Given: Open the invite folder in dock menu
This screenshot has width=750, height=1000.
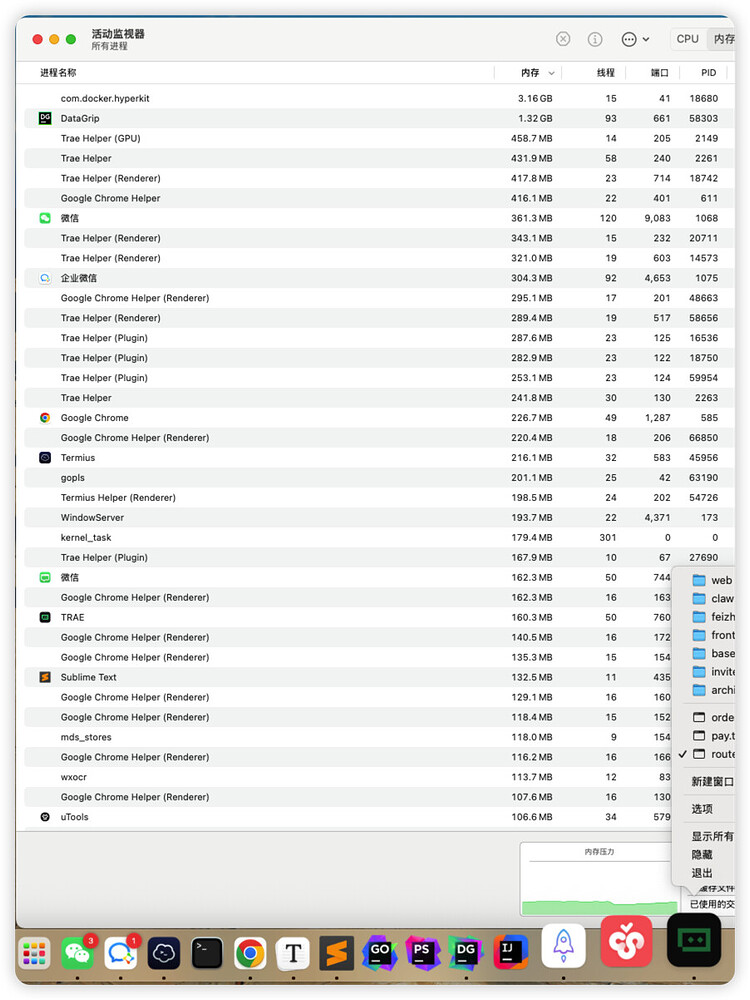Looking at the screenshot, I should (712, 672).
